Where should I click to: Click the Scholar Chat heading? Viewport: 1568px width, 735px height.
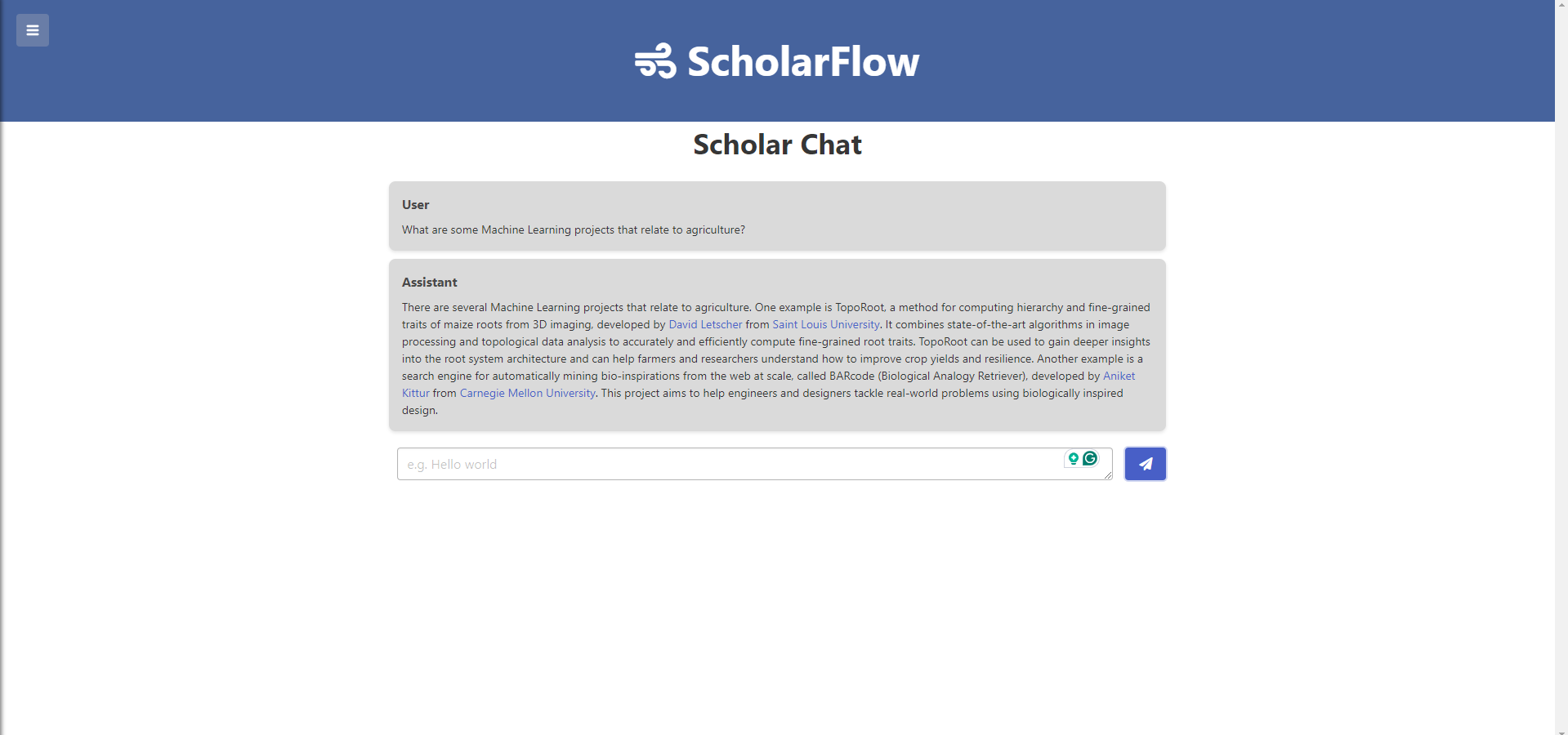point(777,145)
